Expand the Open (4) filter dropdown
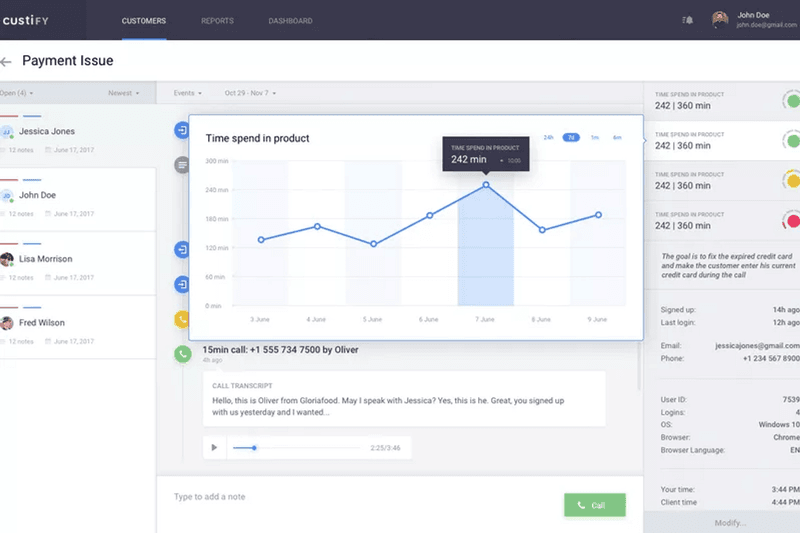The image size is (800, 533). click(16, 93)
